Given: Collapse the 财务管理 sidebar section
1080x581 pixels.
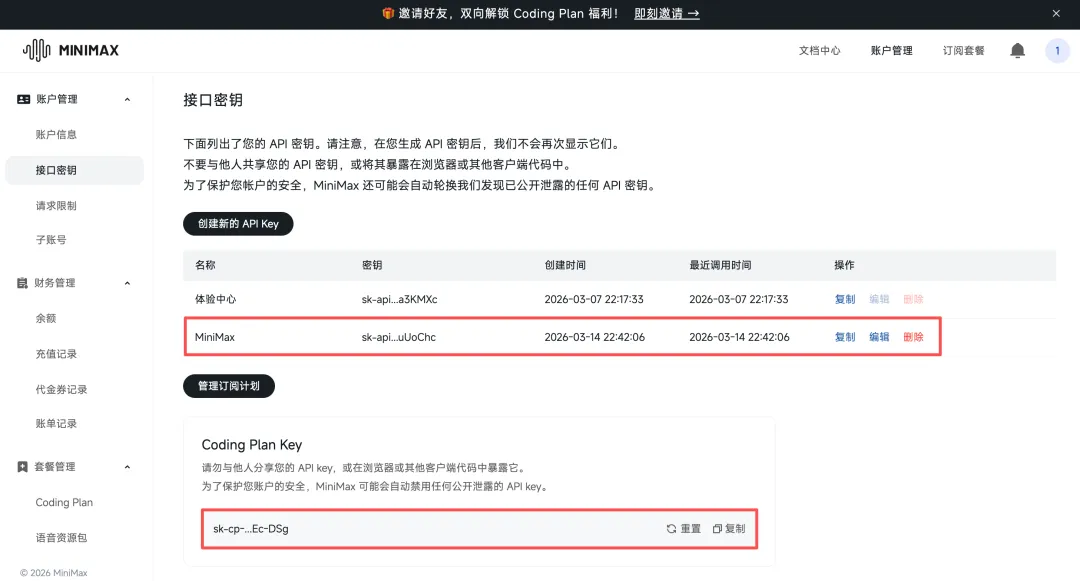Looking at the screenshot, I should [x=127, y=283].
